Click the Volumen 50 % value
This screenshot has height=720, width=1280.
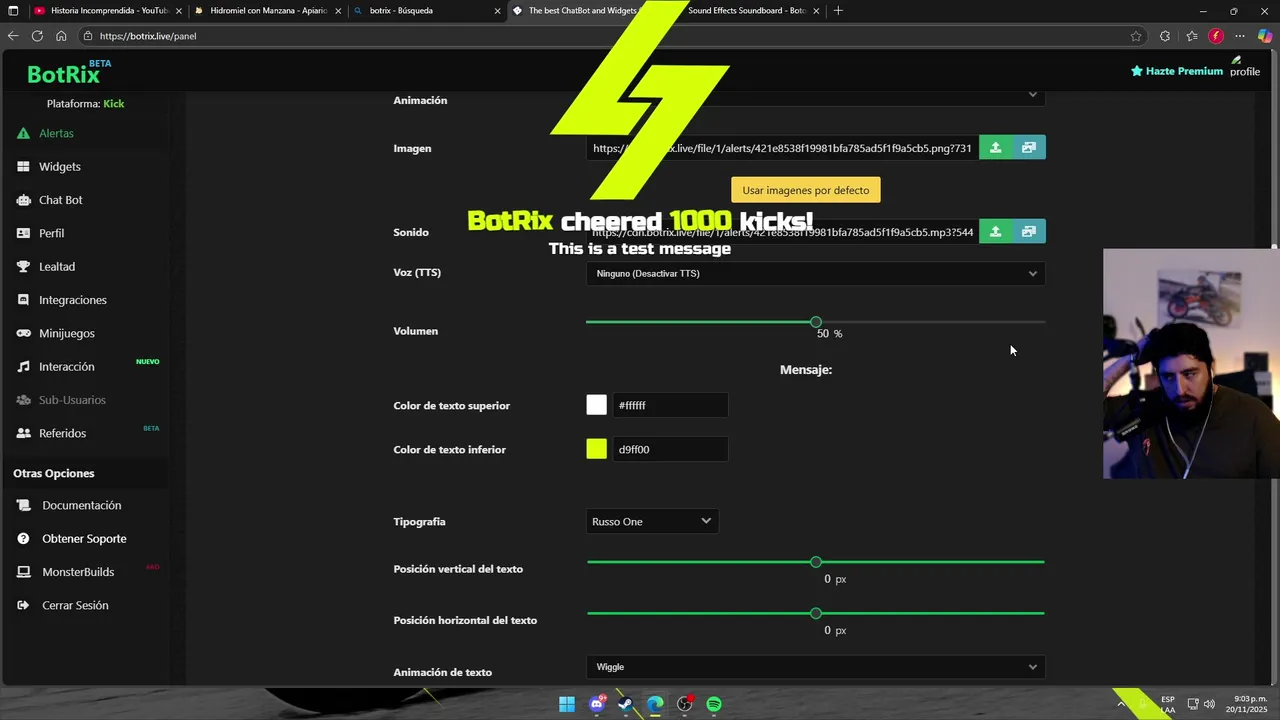(829, 334)
